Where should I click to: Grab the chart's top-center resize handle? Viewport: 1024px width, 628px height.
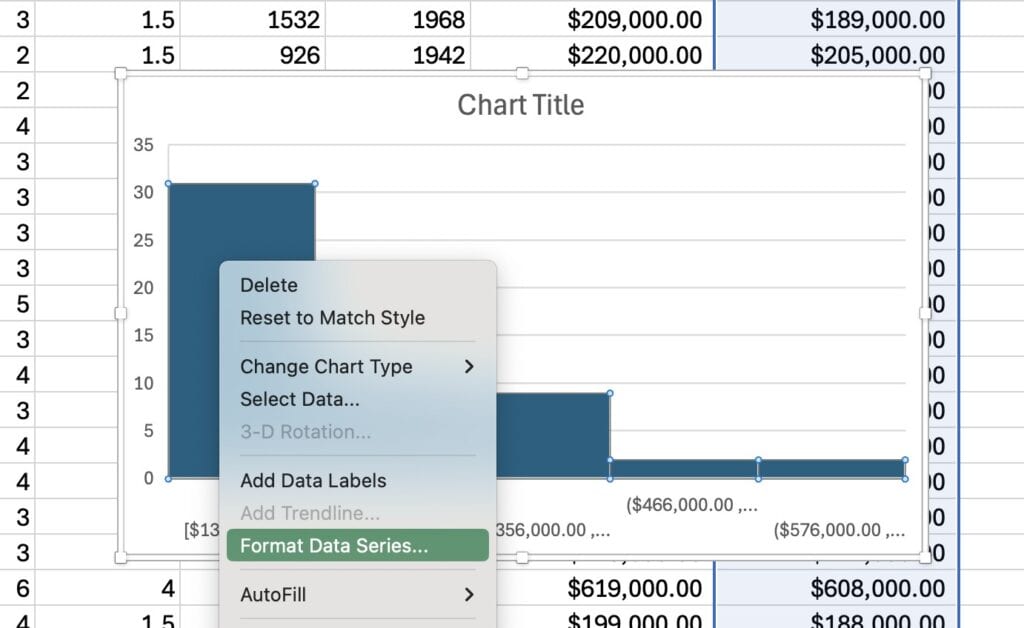(x=522, y=73)
